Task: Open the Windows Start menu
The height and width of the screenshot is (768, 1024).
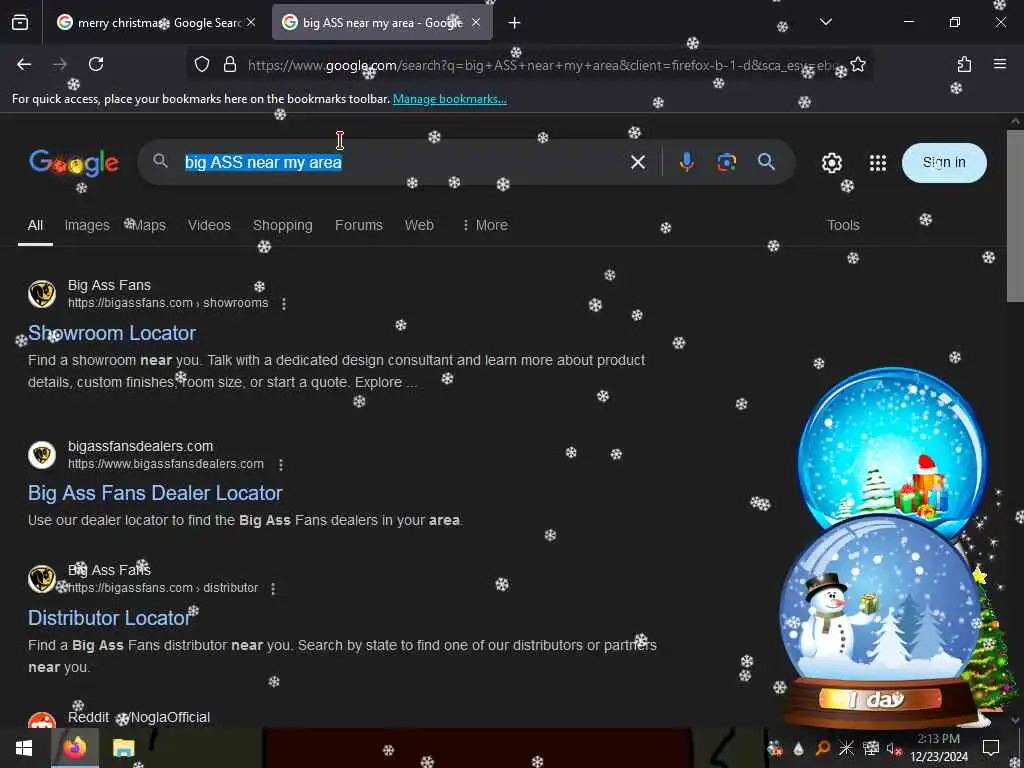Action: (24, 748)
